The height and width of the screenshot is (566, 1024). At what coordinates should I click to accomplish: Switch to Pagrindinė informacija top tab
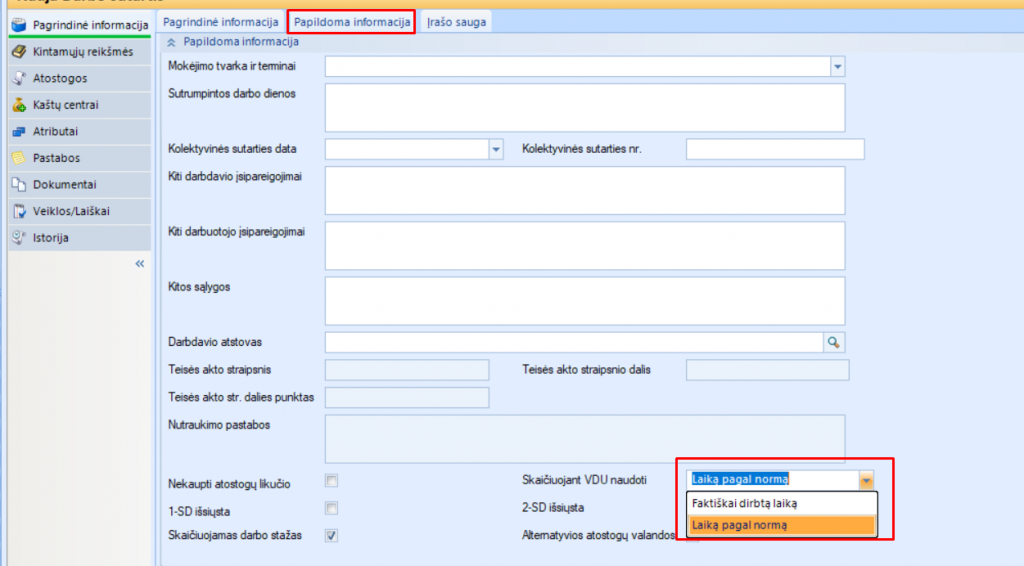pyautogui.click(x=221, y=21)
